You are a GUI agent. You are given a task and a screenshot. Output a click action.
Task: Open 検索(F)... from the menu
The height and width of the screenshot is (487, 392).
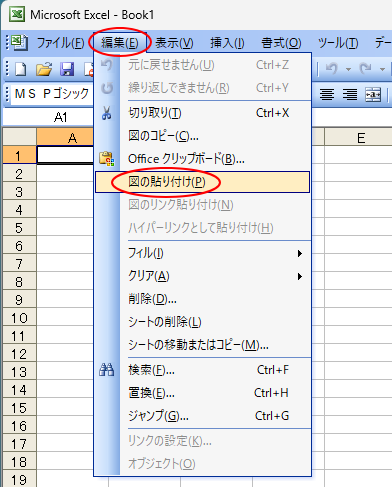click(x=202, y=370)
